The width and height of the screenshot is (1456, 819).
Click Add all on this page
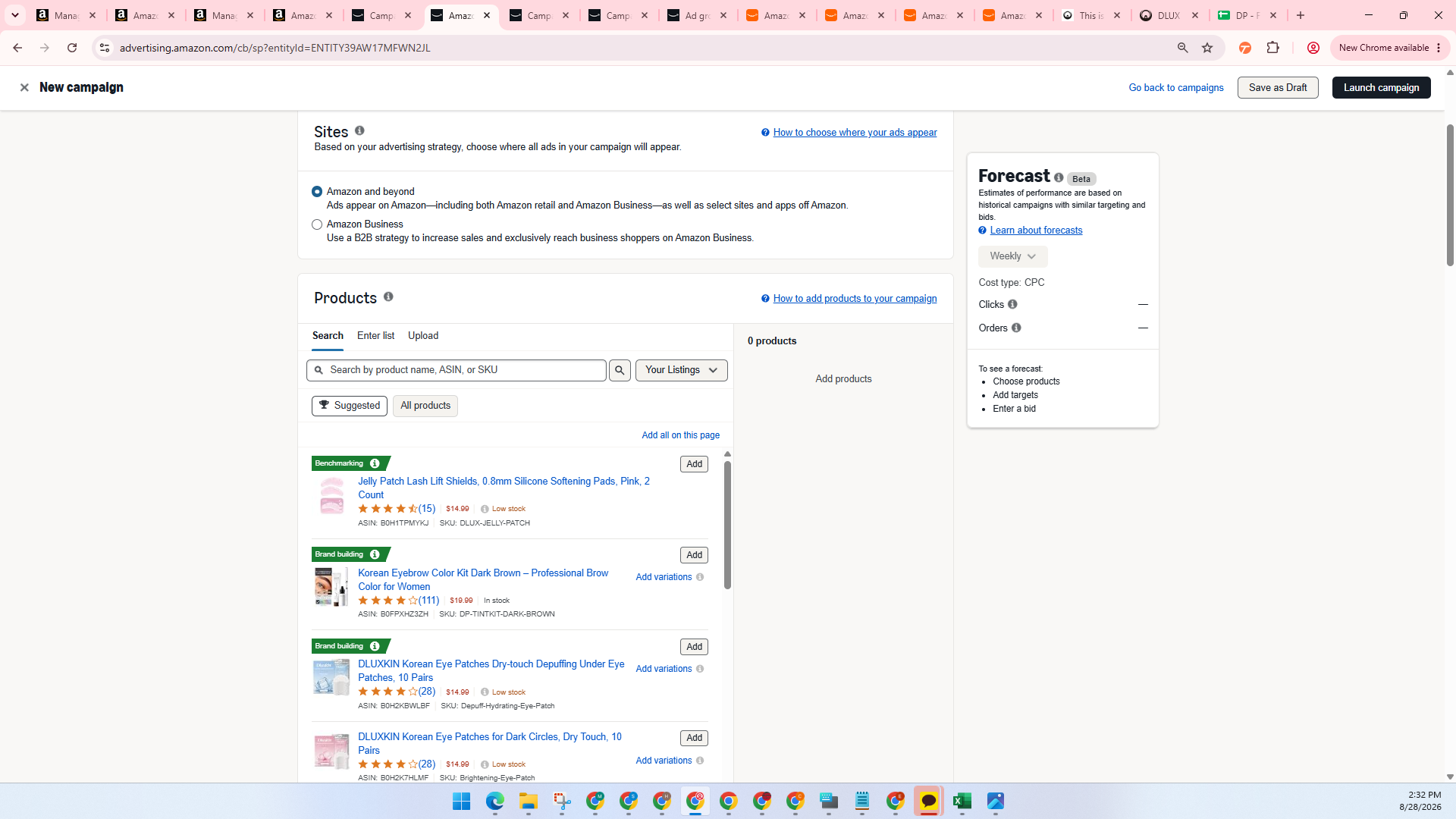[x=680, y=435]
